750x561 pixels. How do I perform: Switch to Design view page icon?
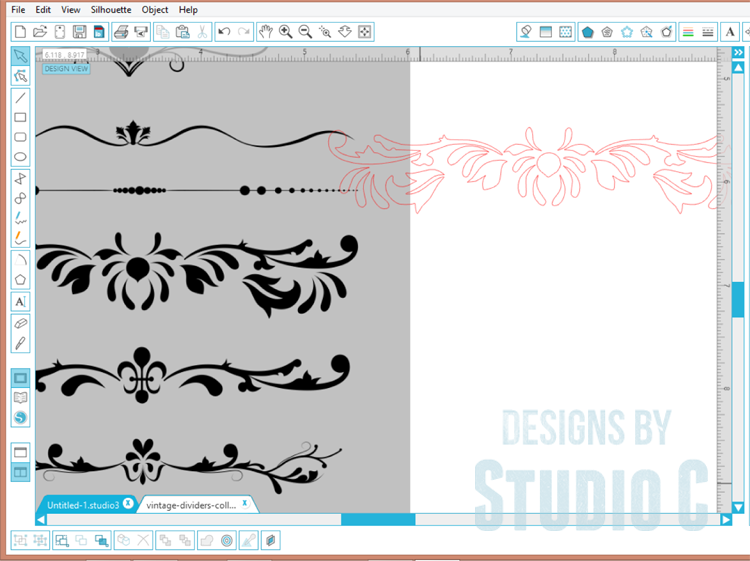20,378
